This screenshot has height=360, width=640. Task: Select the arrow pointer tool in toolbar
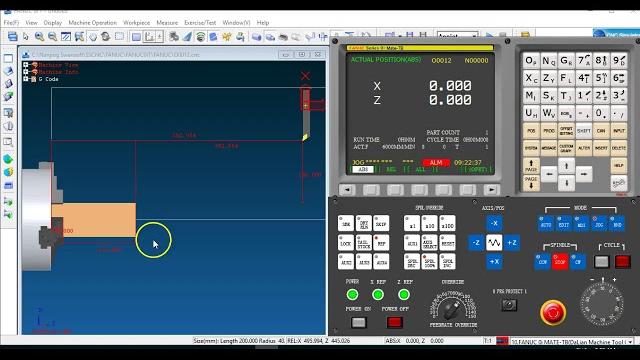coord(26,37)
